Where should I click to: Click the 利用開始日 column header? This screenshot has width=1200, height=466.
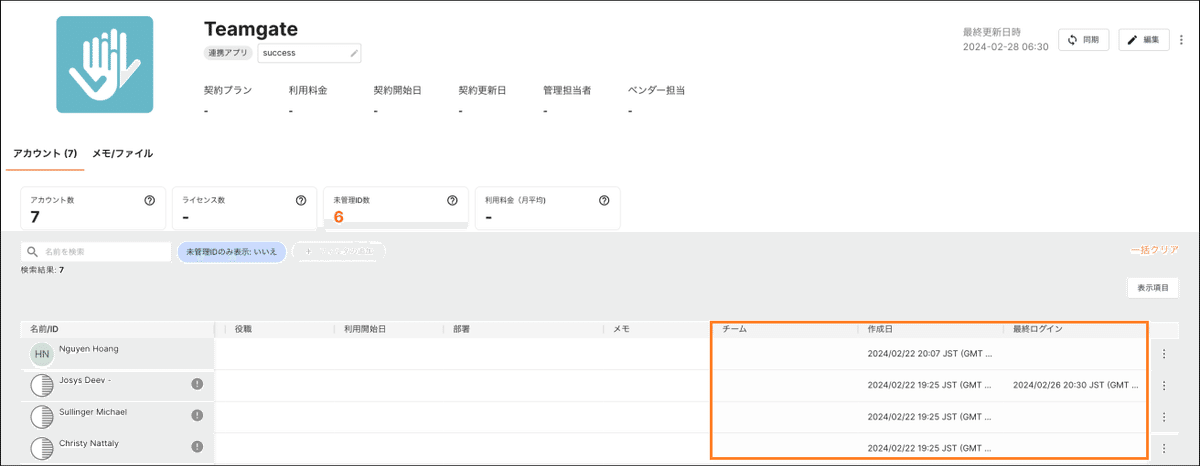365,328
